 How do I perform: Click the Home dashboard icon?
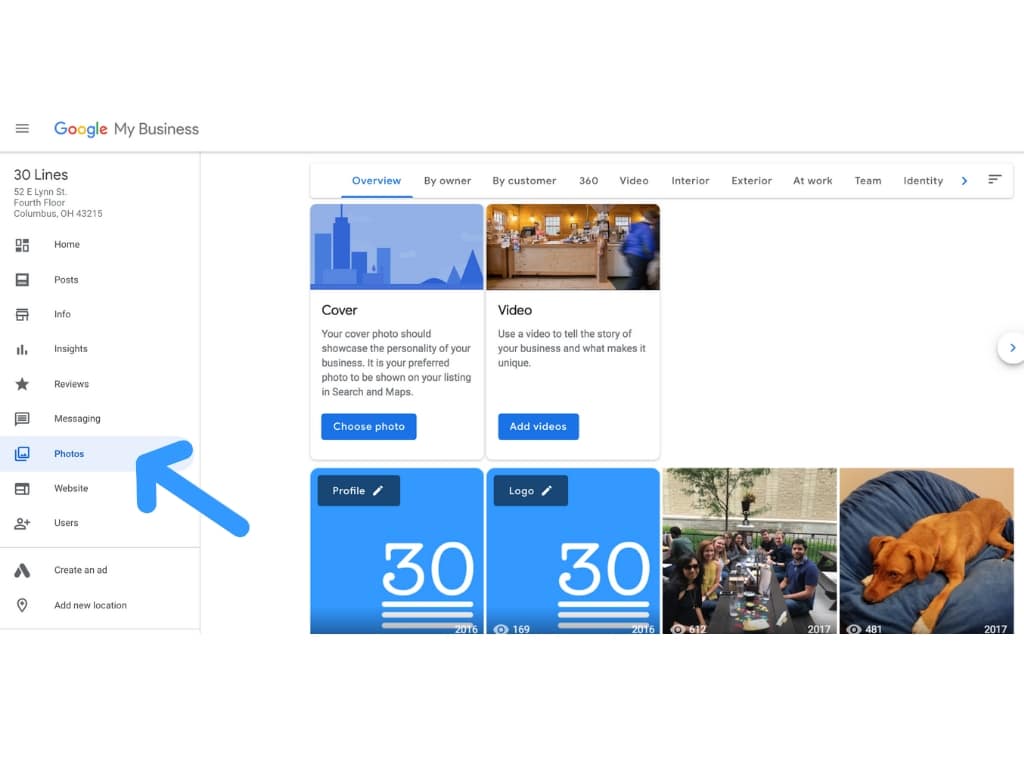click(x=22, y=245)
